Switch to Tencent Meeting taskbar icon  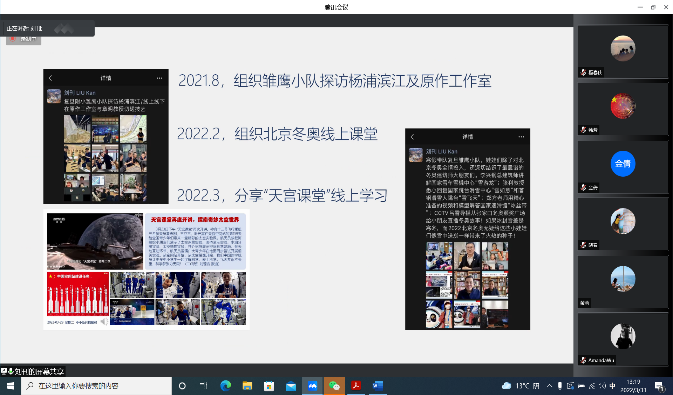[312, 386]
